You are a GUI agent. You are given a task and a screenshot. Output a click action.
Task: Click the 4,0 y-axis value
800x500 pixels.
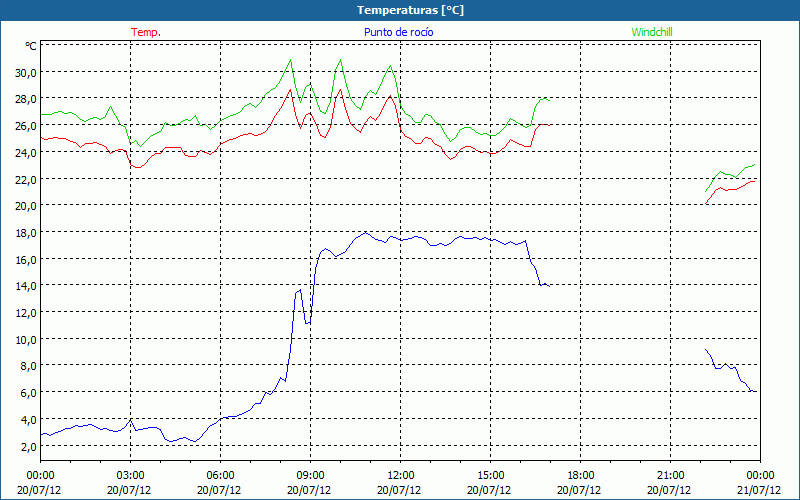point(29,420)
